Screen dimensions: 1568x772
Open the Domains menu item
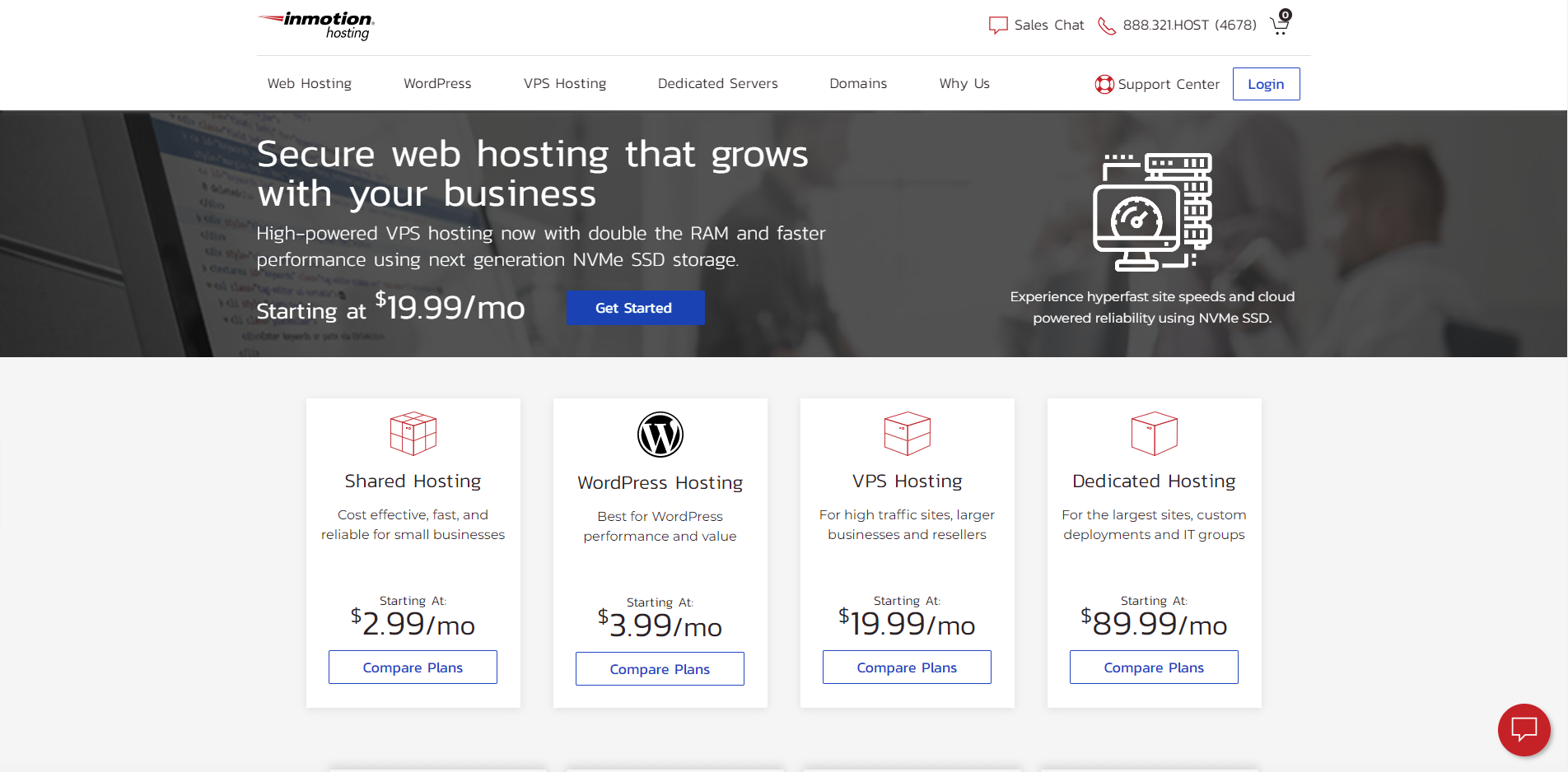coord(858,83)
